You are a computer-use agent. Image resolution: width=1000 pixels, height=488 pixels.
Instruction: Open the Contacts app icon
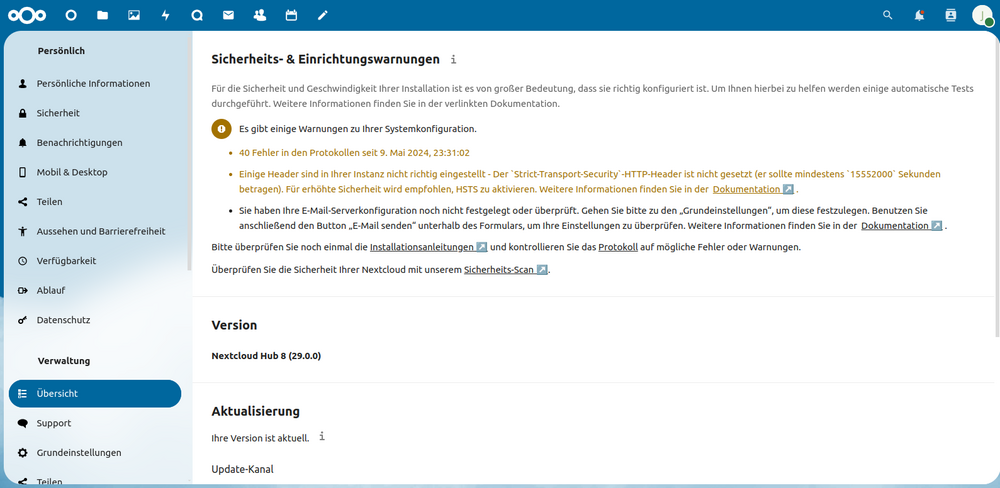pos(260,15)
